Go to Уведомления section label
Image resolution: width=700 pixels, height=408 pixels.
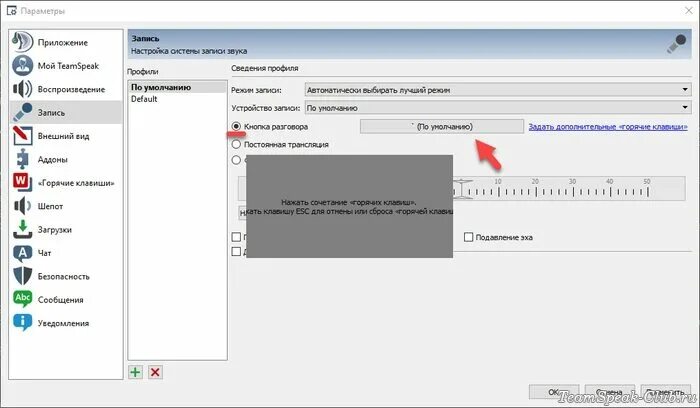[x=63, y=323]
